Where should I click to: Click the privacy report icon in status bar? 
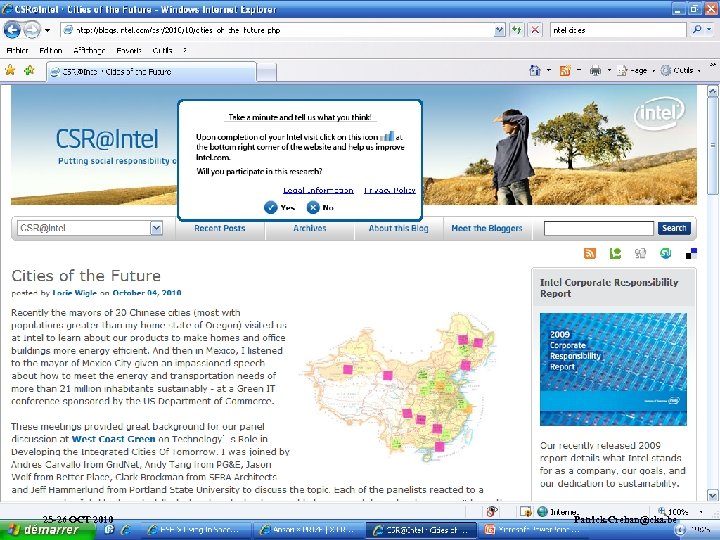[492, 511]
